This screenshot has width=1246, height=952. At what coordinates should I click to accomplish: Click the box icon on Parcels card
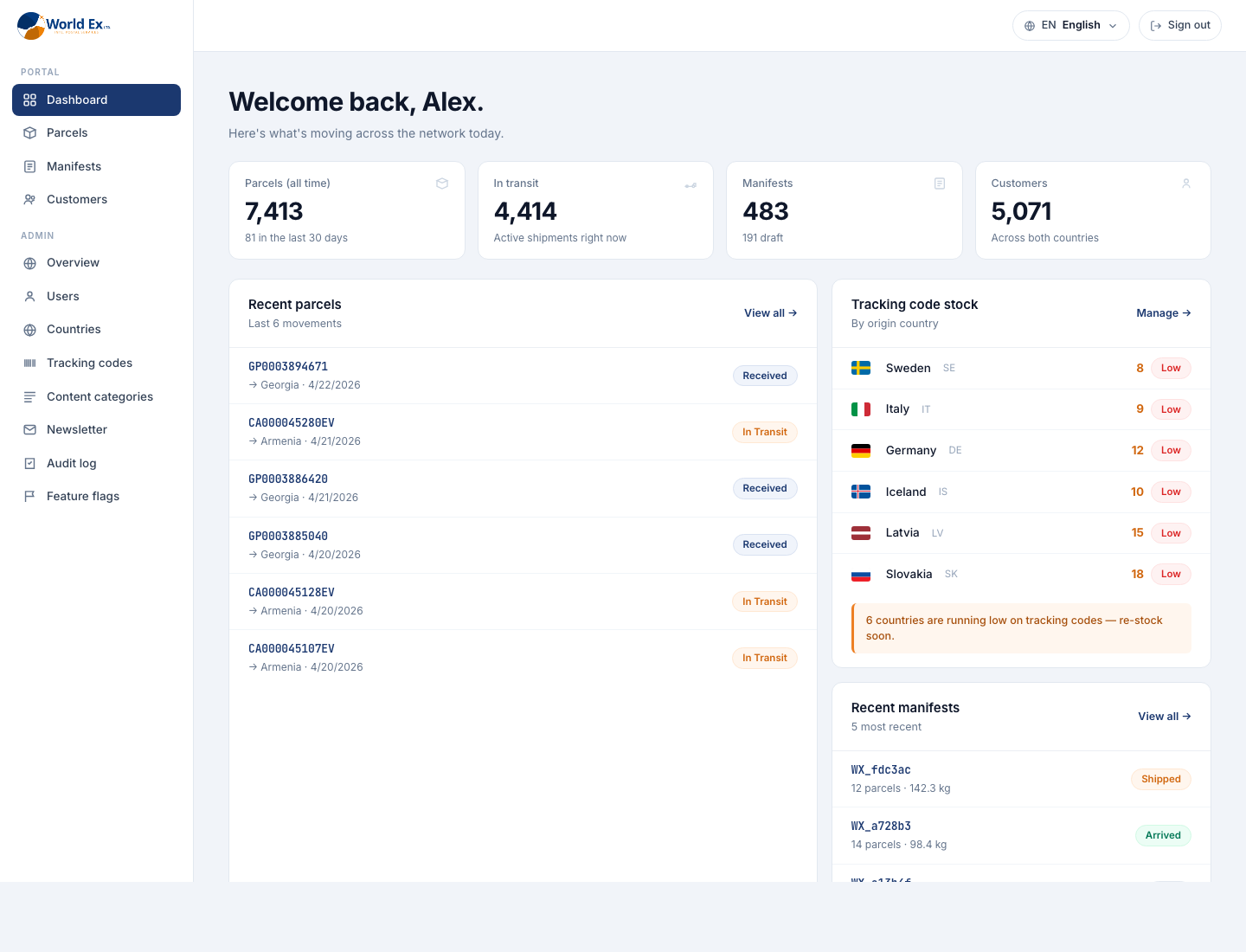(442, 183)
